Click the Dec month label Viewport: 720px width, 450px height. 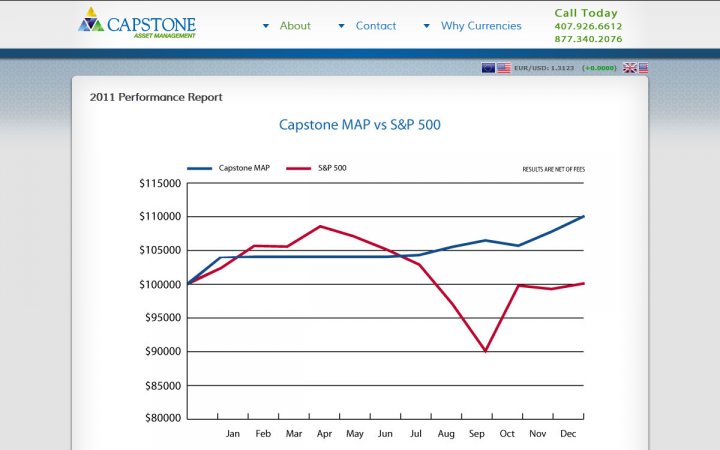(568, 434)
